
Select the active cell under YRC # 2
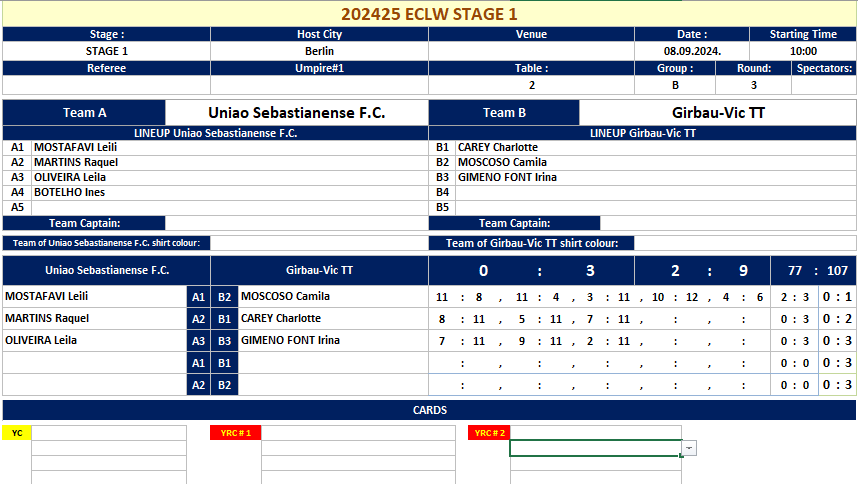click(595, 448)
